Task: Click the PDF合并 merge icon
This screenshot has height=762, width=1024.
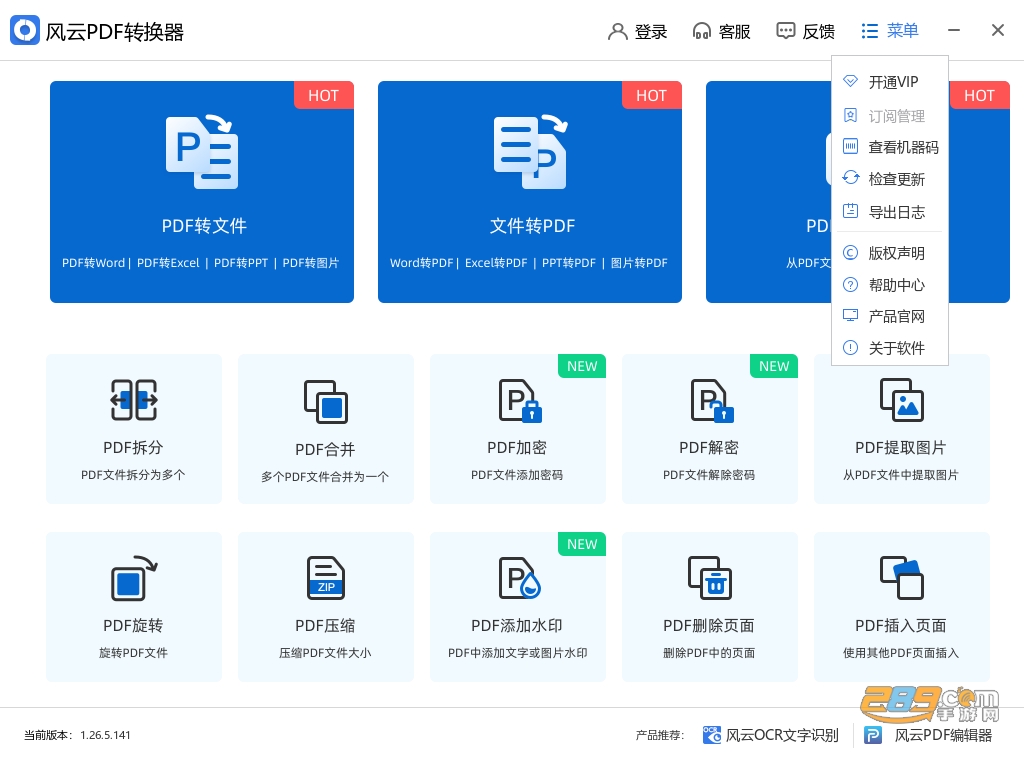Action: coord(326,402)
